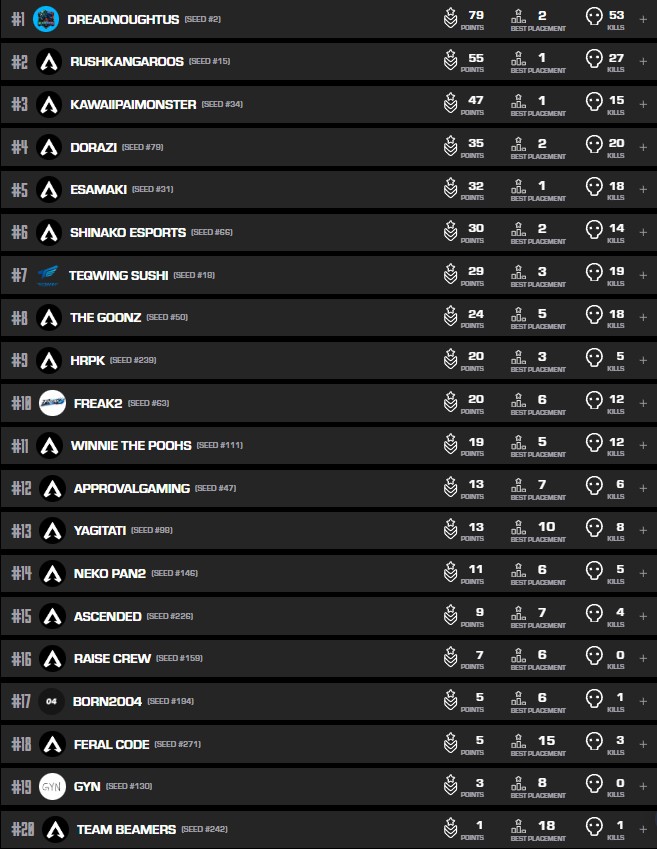This screenshot has width=657, height=849.
Task: Click the #16 rank of RAISE CREW
Action: tap(21, 659)
